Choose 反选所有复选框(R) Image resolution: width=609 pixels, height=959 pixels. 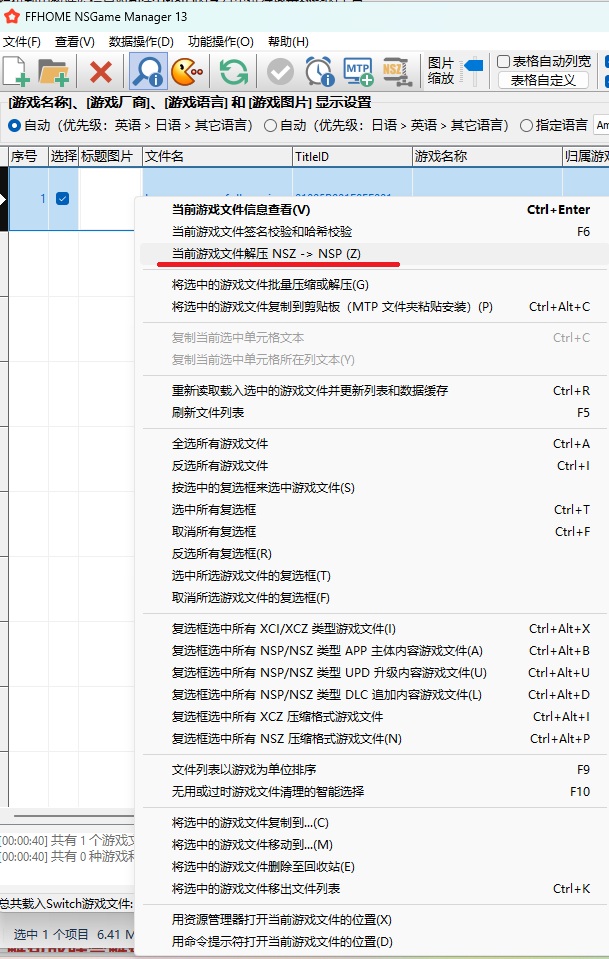click(x=374, y=554)
